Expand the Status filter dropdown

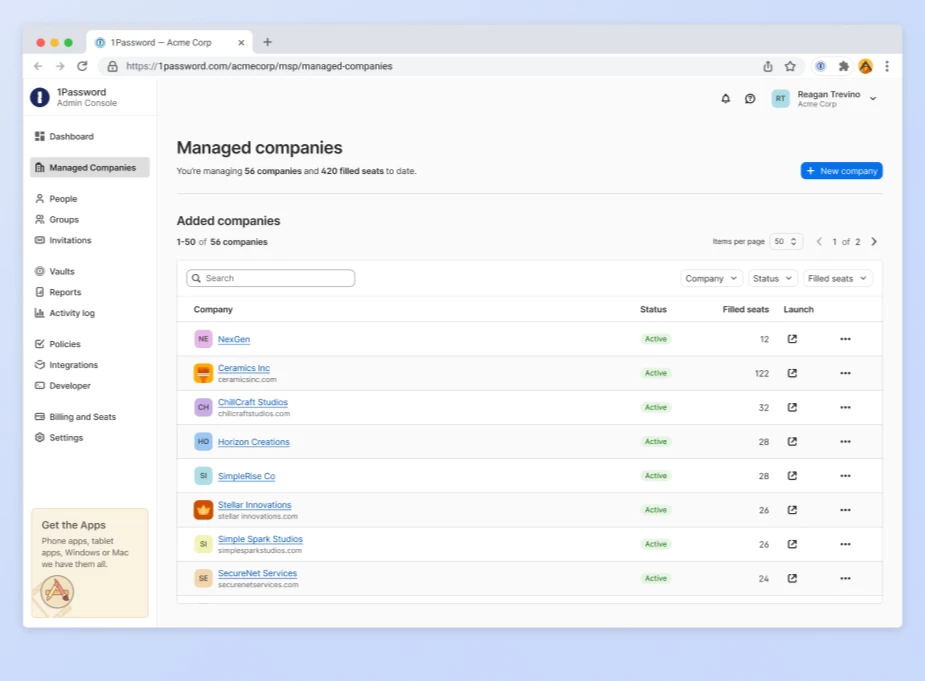[772, 279]
